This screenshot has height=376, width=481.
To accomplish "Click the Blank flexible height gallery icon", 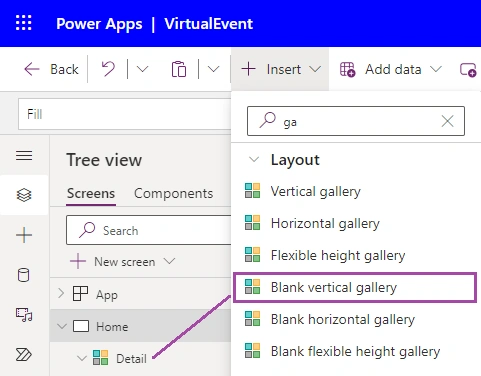I will 252,351.
